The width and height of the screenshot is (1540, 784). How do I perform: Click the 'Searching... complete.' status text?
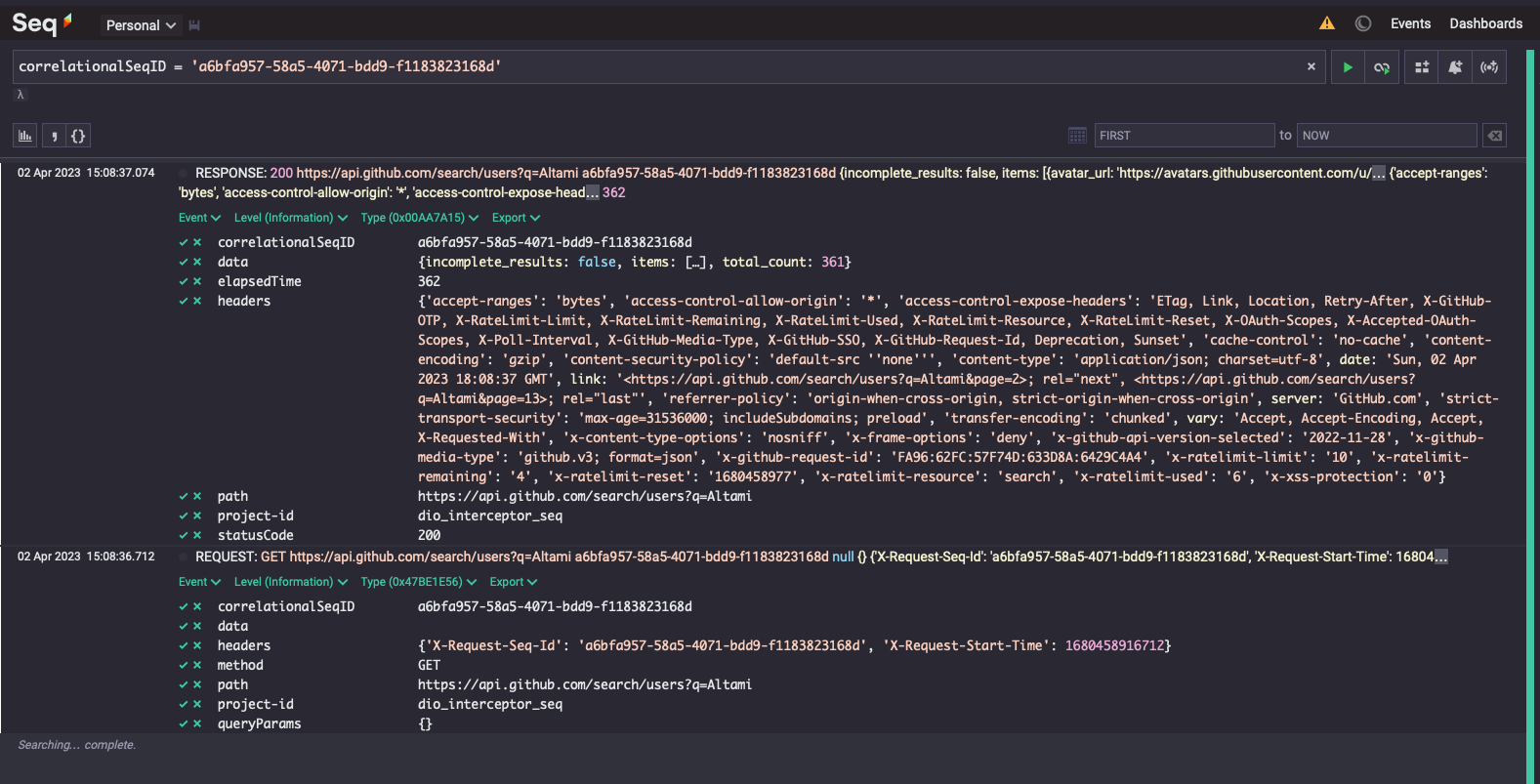pyautogui.click(x=77, y=745)
